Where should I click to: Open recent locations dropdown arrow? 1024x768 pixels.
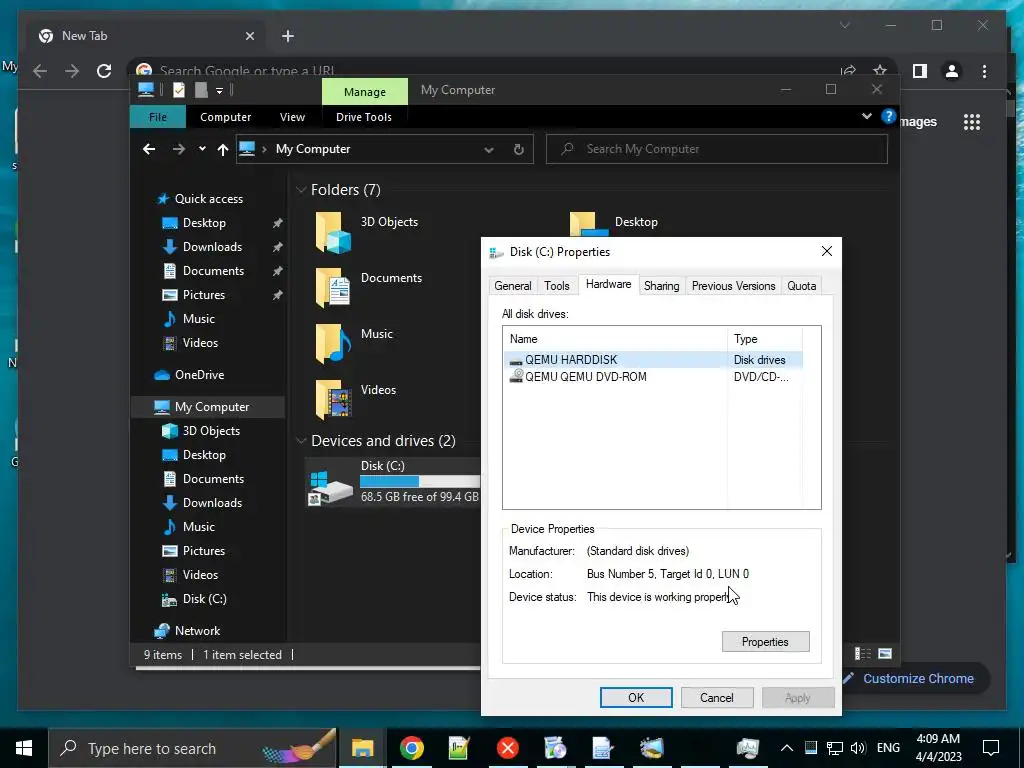pyautogui.click(x=202, y=149)
